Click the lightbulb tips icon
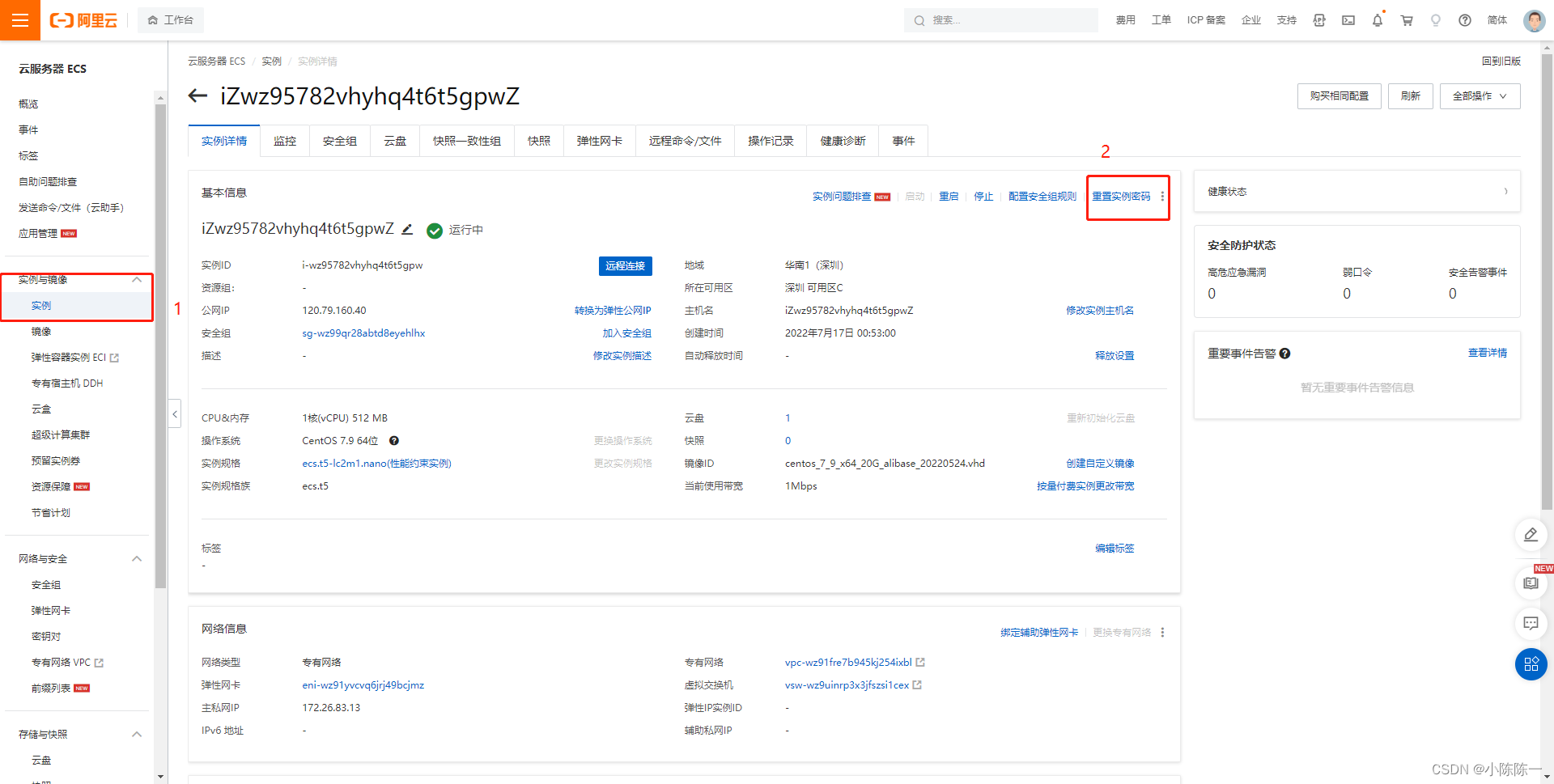Image resolution: width=1554 pixels, height=784 pixels. 1436,20
